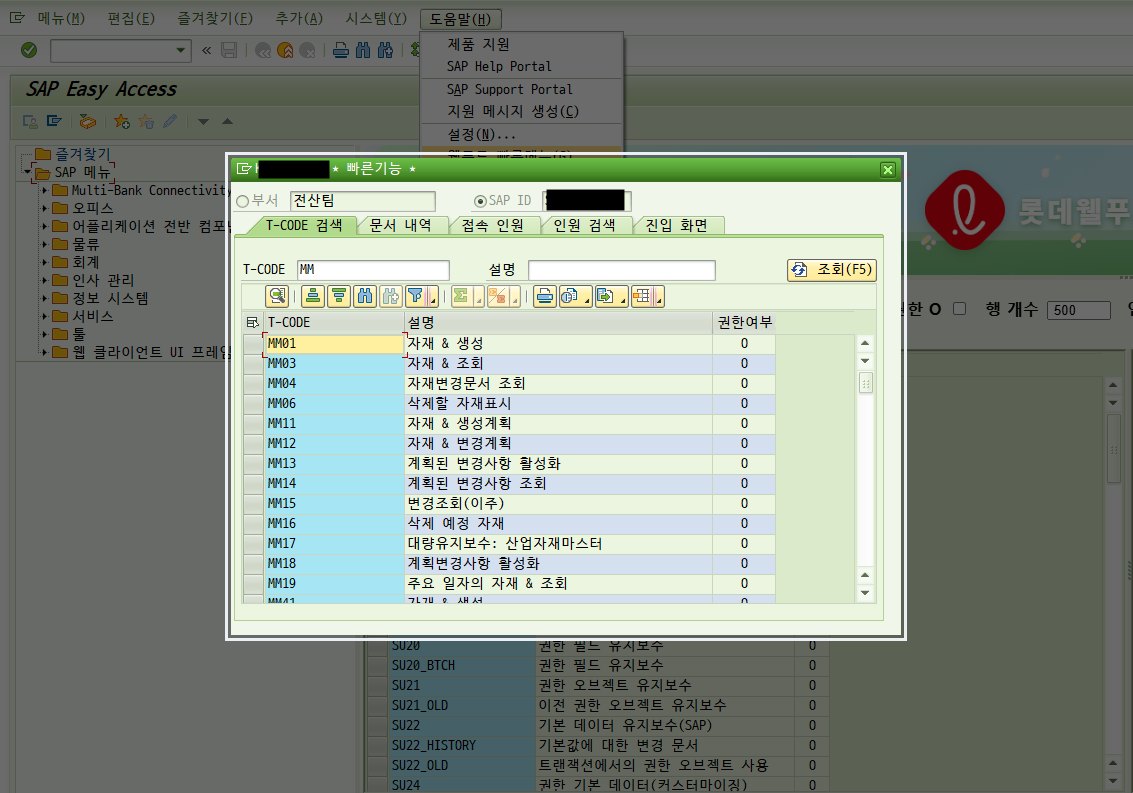Viewport: 1133px width, 793px height.
Task: Click the favorites move-down arrow in Easy Access
Action: pyautogui.click(x=203, y=121)
